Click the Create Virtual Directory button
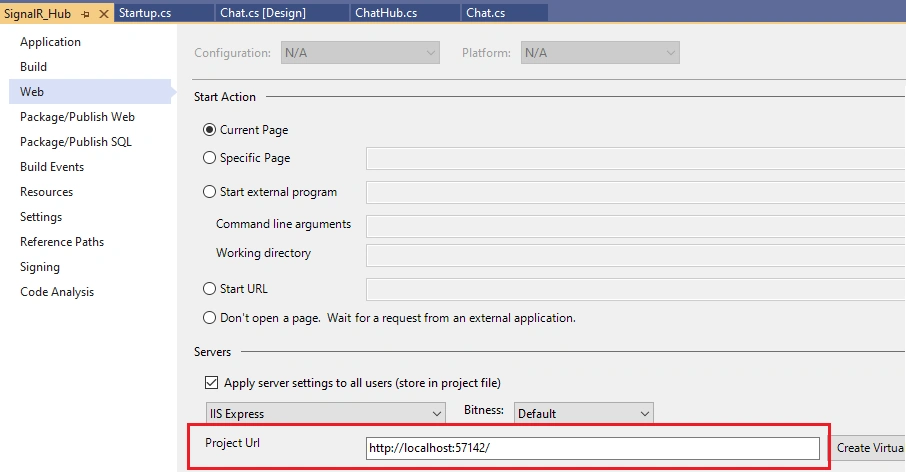Screen dimensions: 906x472 pos(868,448)
